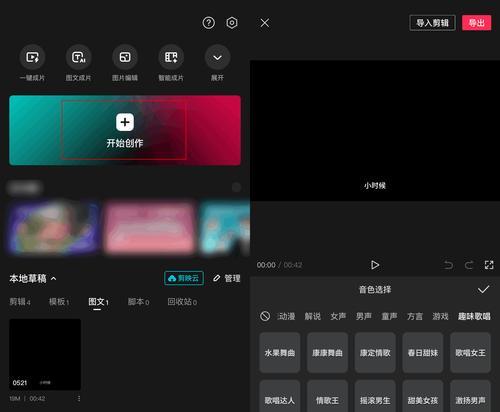
Task: Click the 管理 manage drafts button
Action: click(x=227, y=278)
